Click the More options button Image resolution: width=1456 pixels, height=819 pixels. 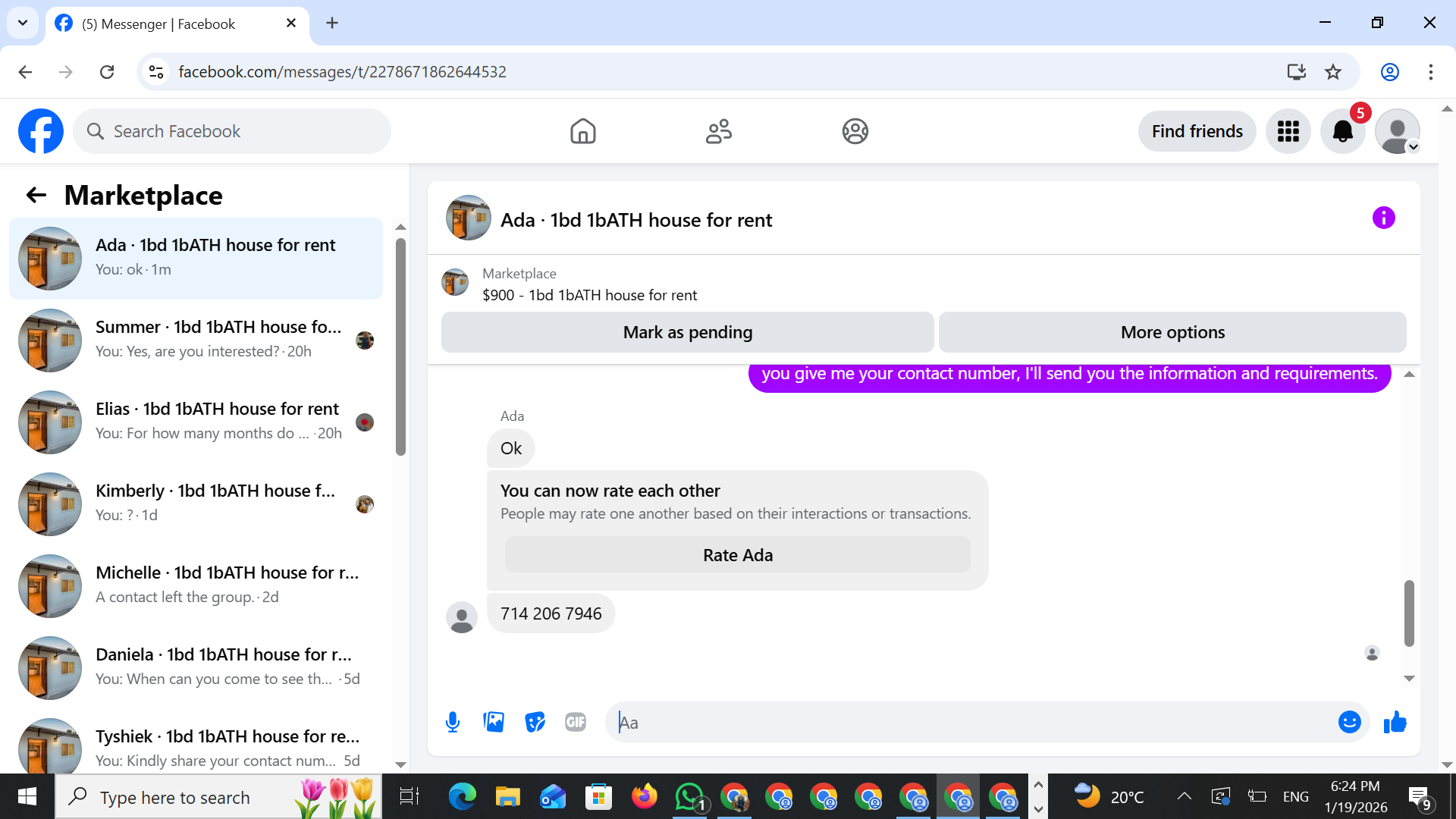point(1172,332)
